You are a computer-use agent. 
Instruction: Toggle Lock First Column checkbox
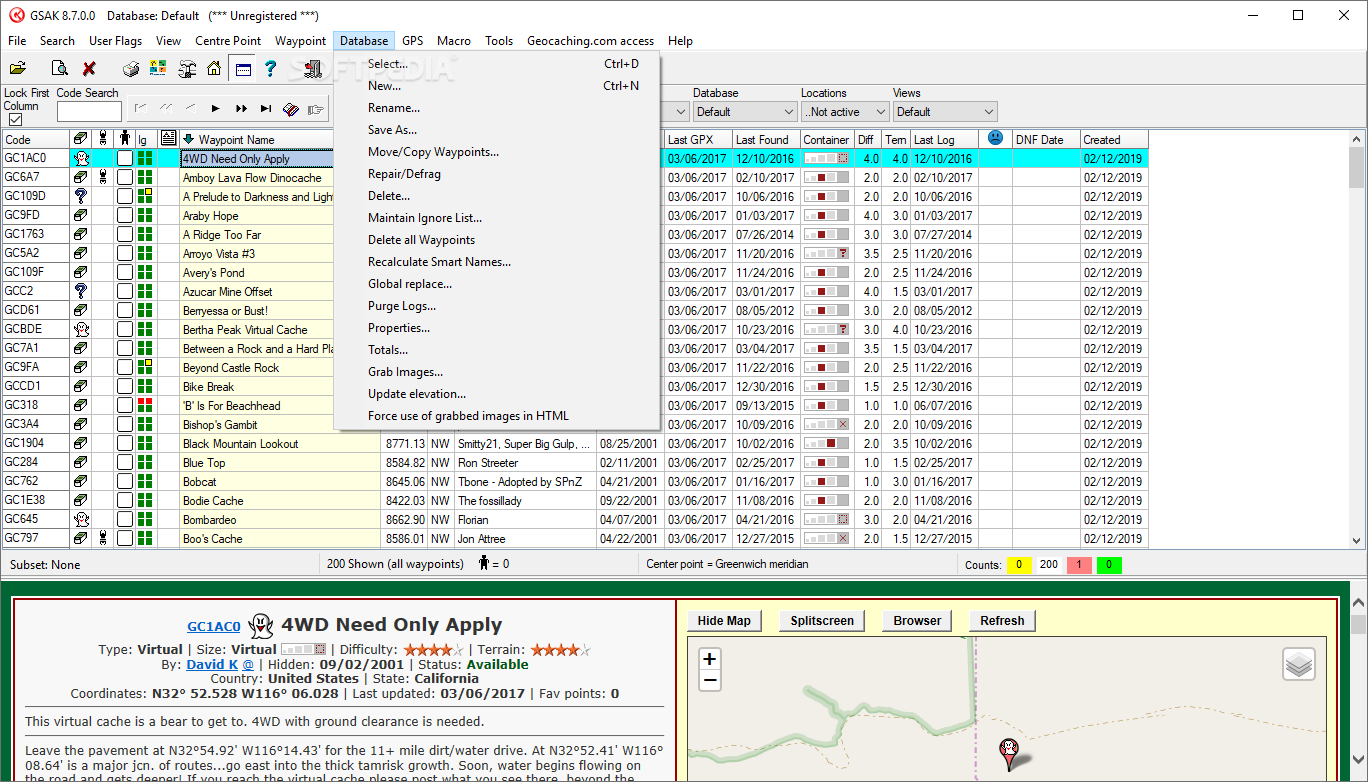pyautogui.click(x=15, y=120)
